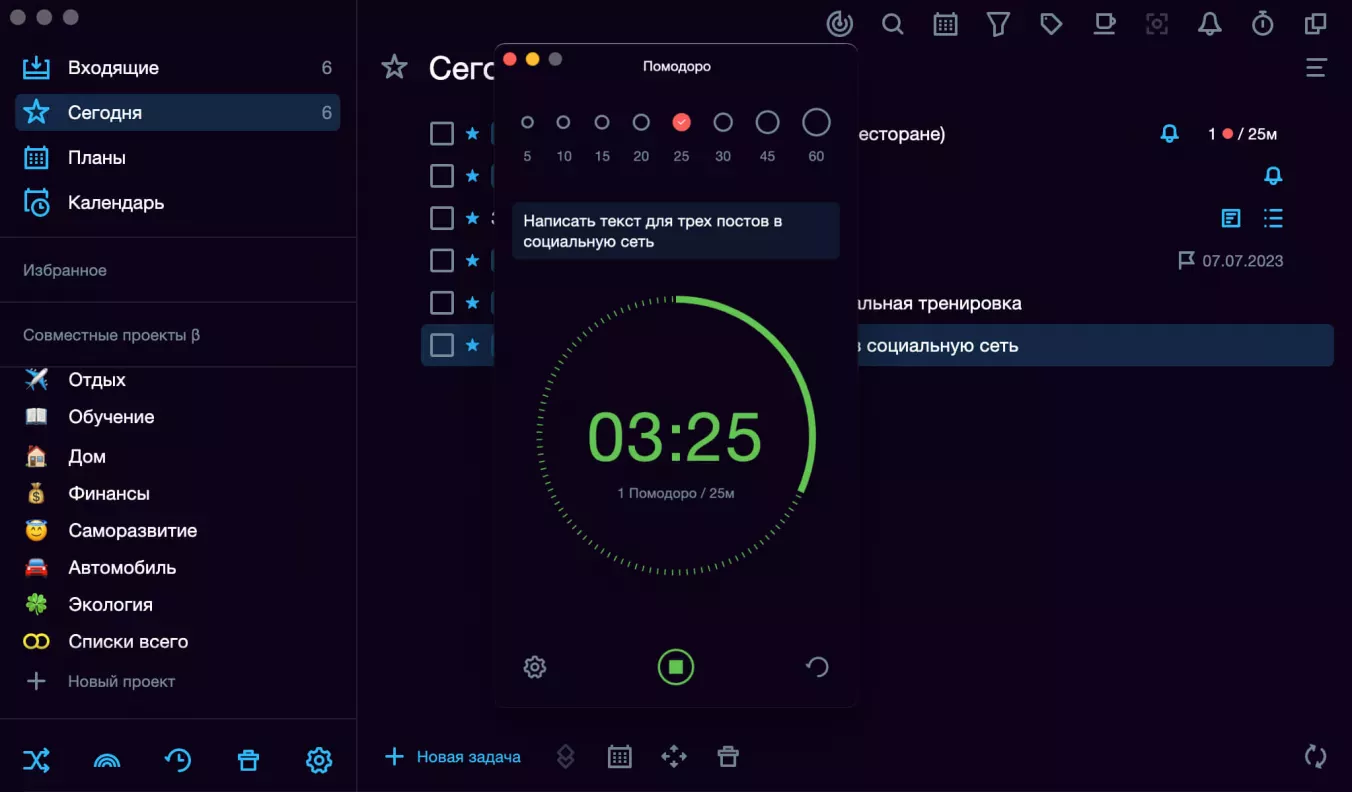Select the 25 minute Pomodoro duration
Screen dimensions: 1352x792
pyautogui.click(x=681, y=122)
